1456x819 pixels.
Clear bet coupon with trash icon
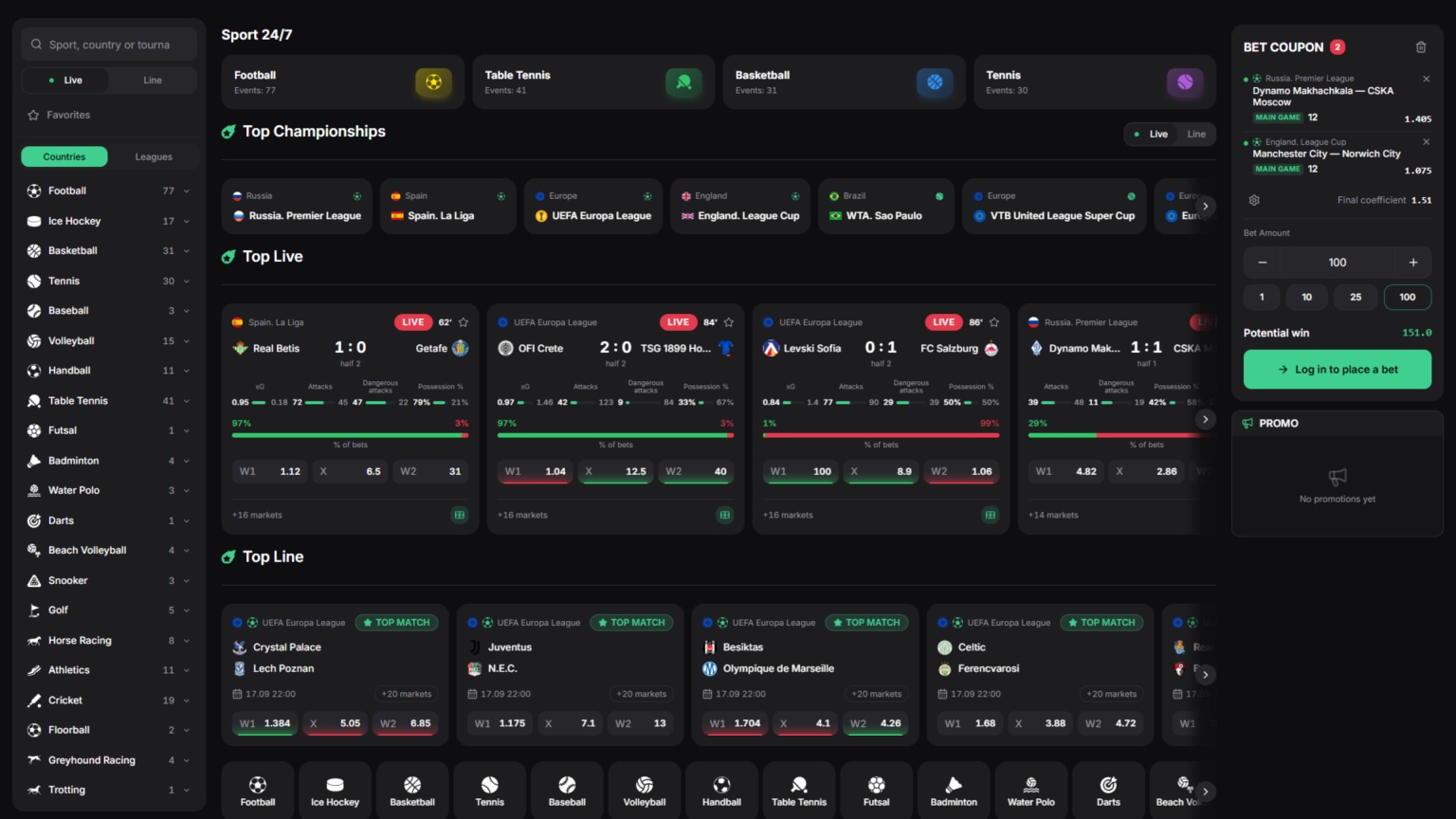pyautogui.click(x=1421, y=47)
